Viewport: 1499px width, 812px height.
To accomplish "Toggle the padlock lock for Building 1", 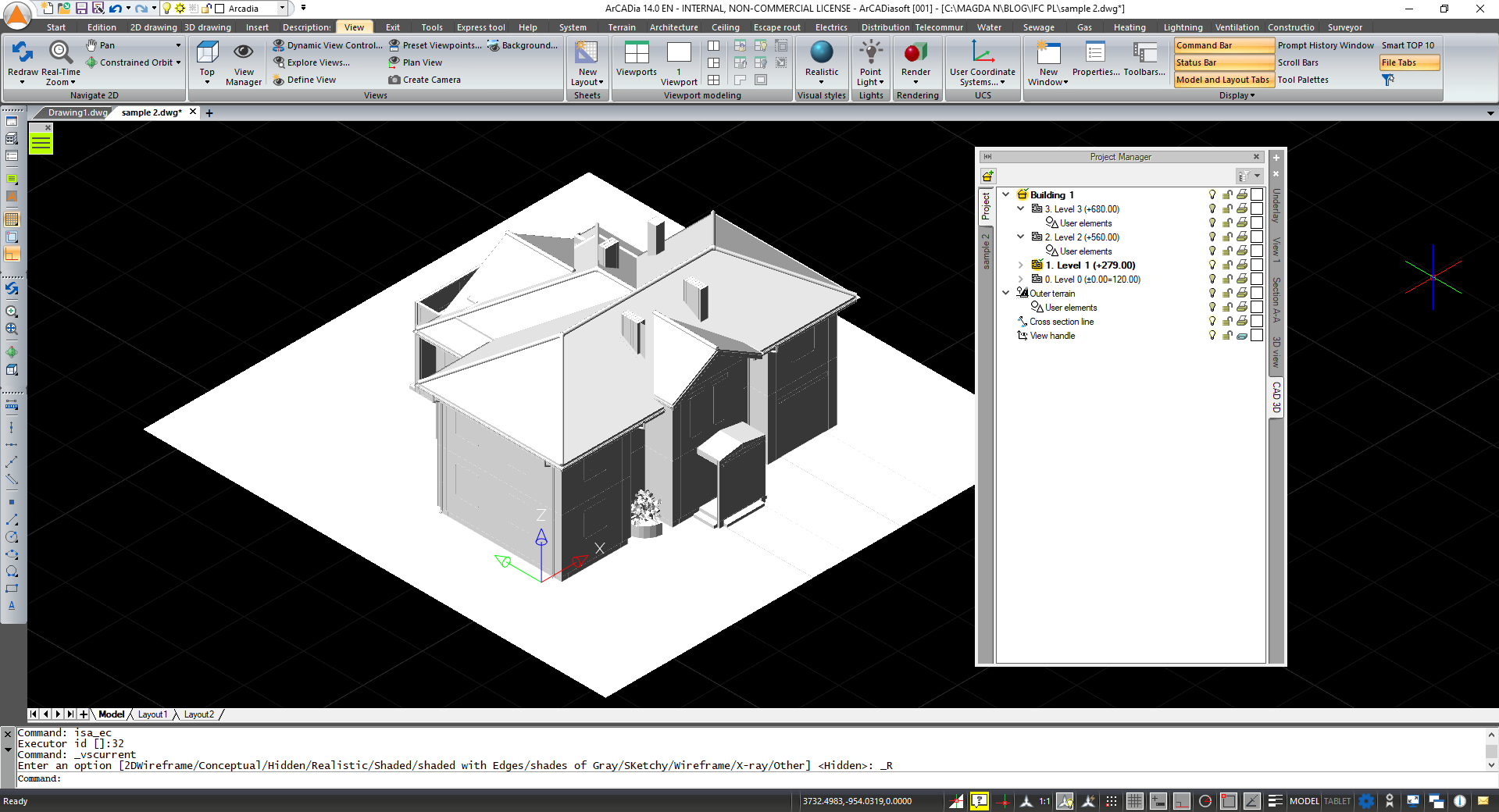I will (1227, 194).
